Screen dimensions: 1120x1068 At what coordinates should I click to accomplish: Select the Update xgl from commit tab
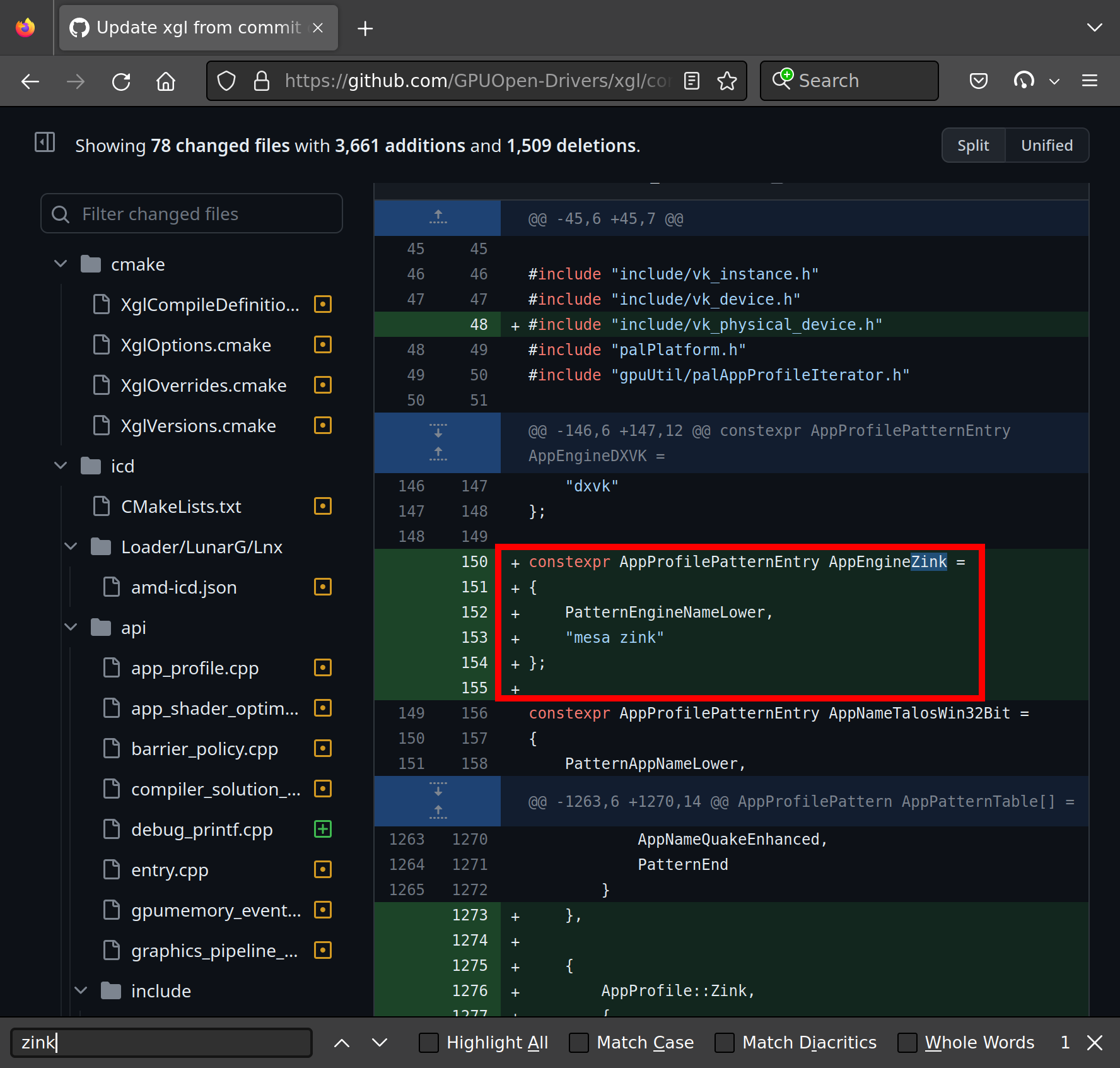click(199, 28)
